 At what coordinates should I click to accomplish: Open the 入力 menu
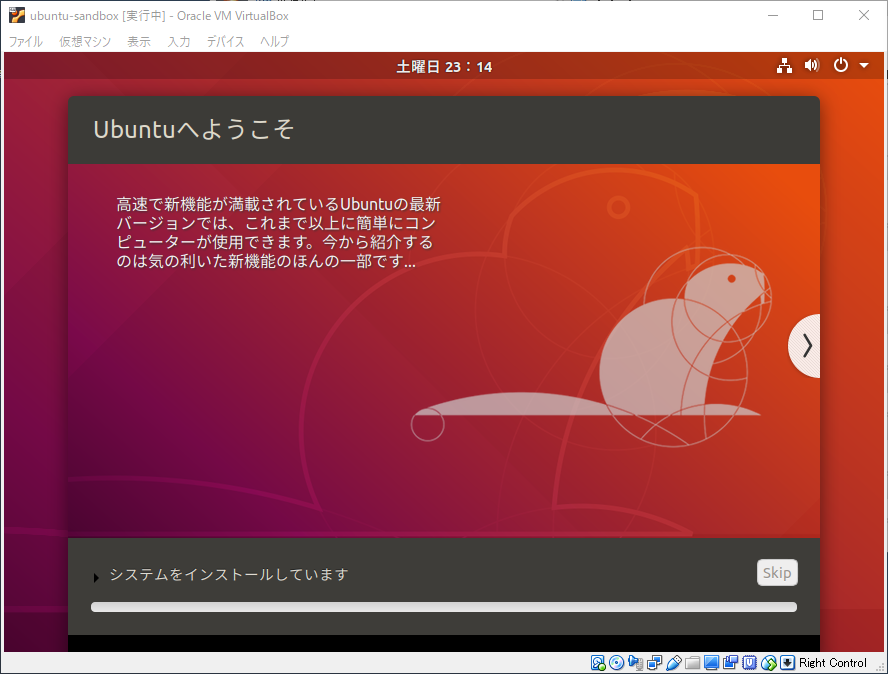pos(179,41)
